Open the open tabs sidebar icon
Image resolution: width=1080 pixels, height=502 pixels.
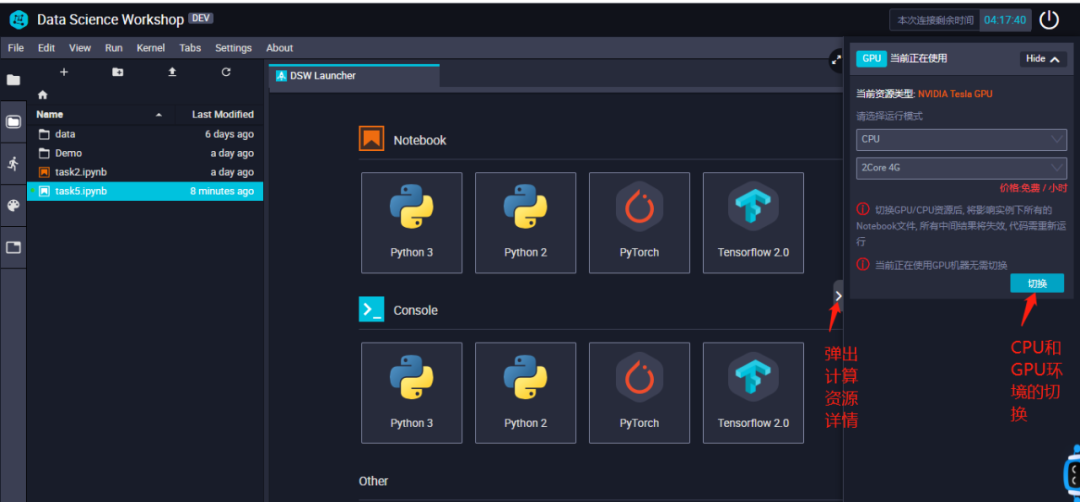point(13,247)
